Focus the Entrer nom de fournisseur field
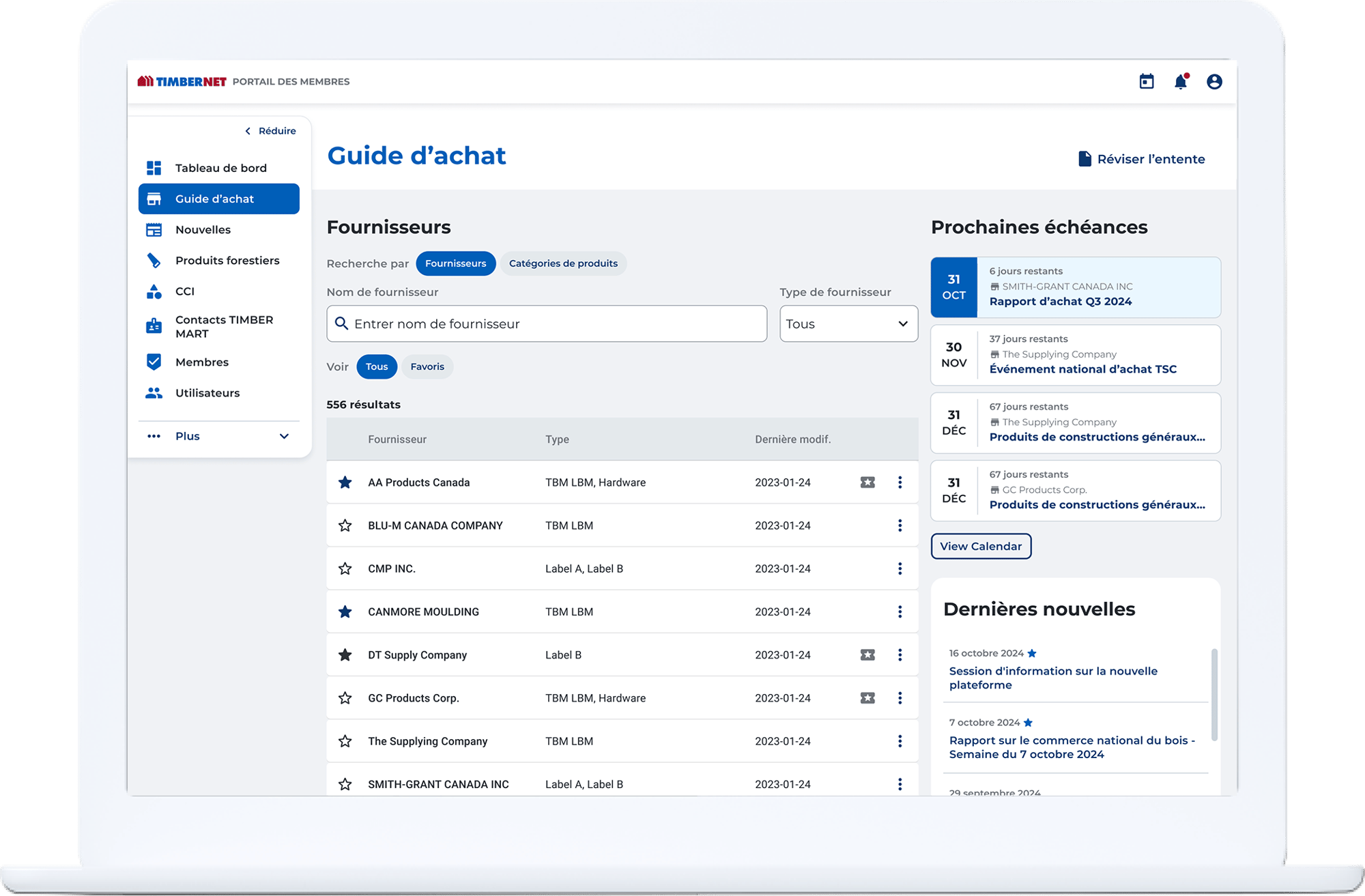 pyautogui.click(x=547, y=323)
